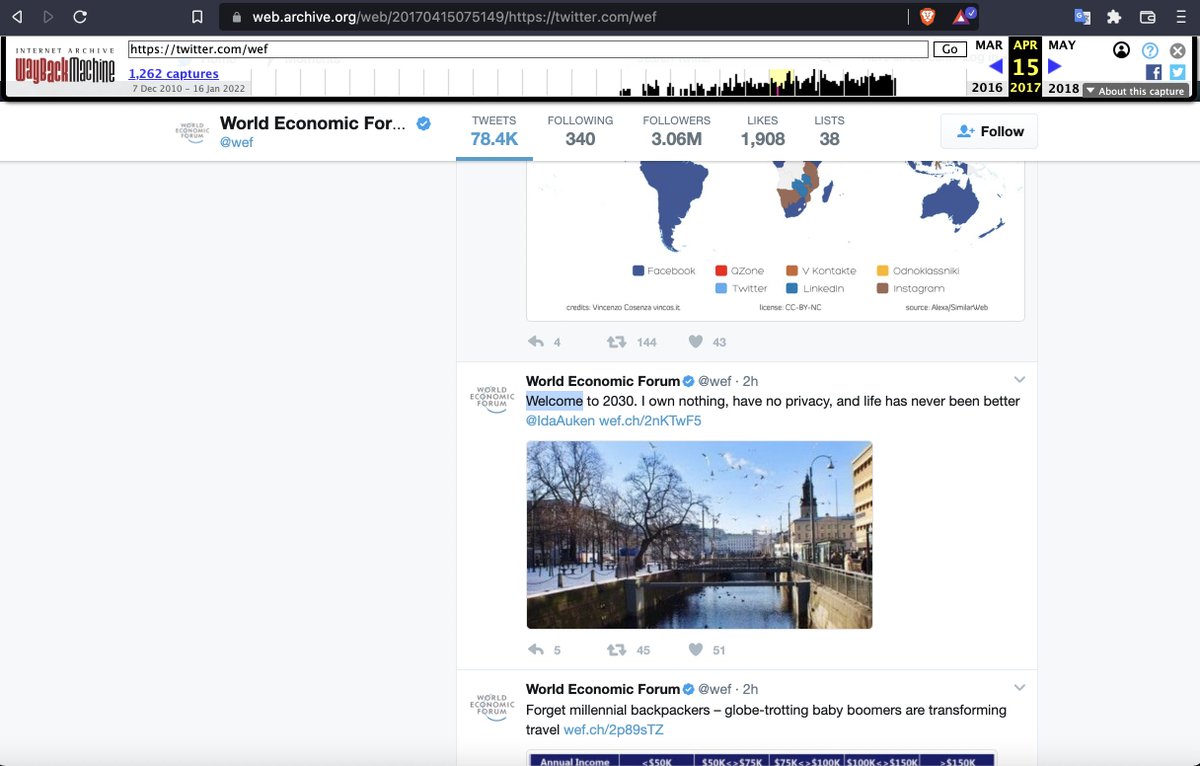Go back to the previous page

[x=15, y=17]
